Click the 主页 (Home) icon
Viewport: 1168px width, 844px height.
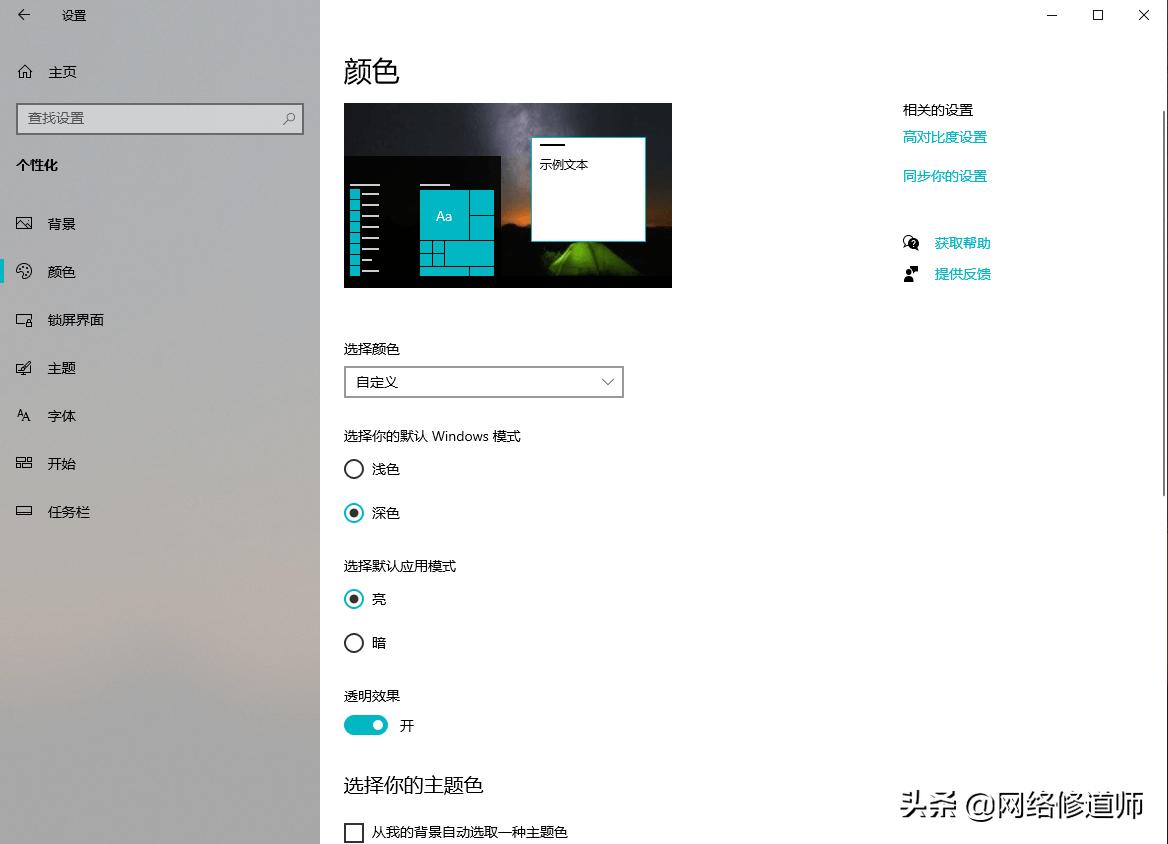23,71
